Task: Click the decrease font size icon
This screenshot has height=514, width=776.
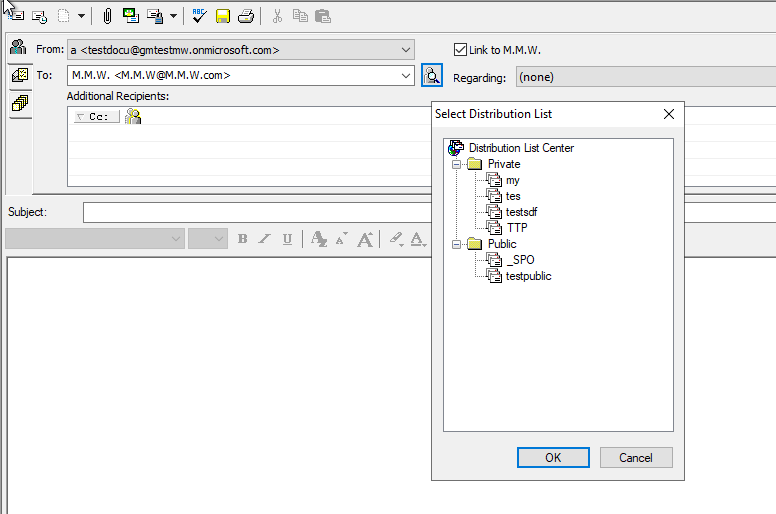Action: point(341,239)
